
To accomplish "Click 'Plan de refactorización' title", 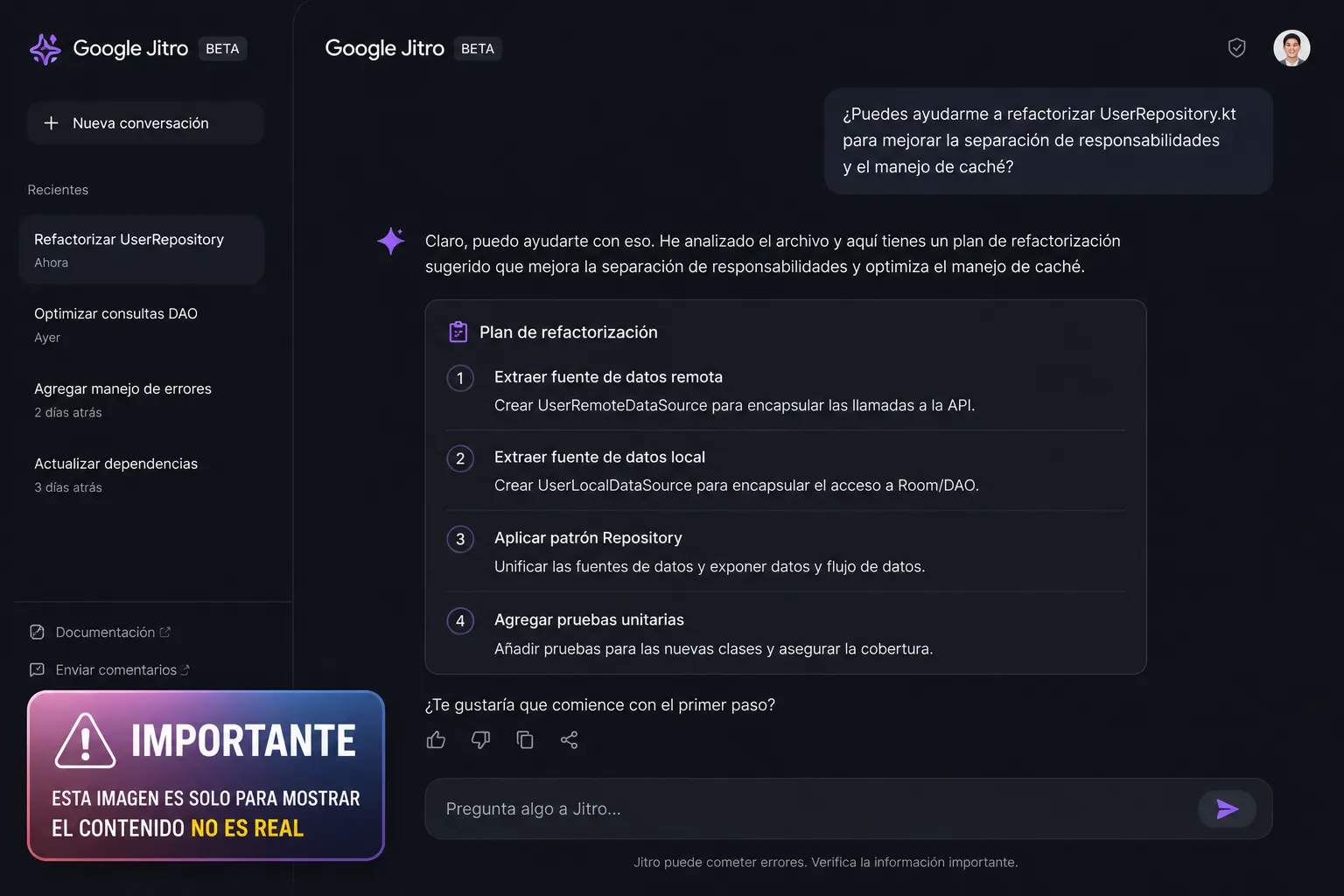I will pyautogui.click(x=569, y=332).
